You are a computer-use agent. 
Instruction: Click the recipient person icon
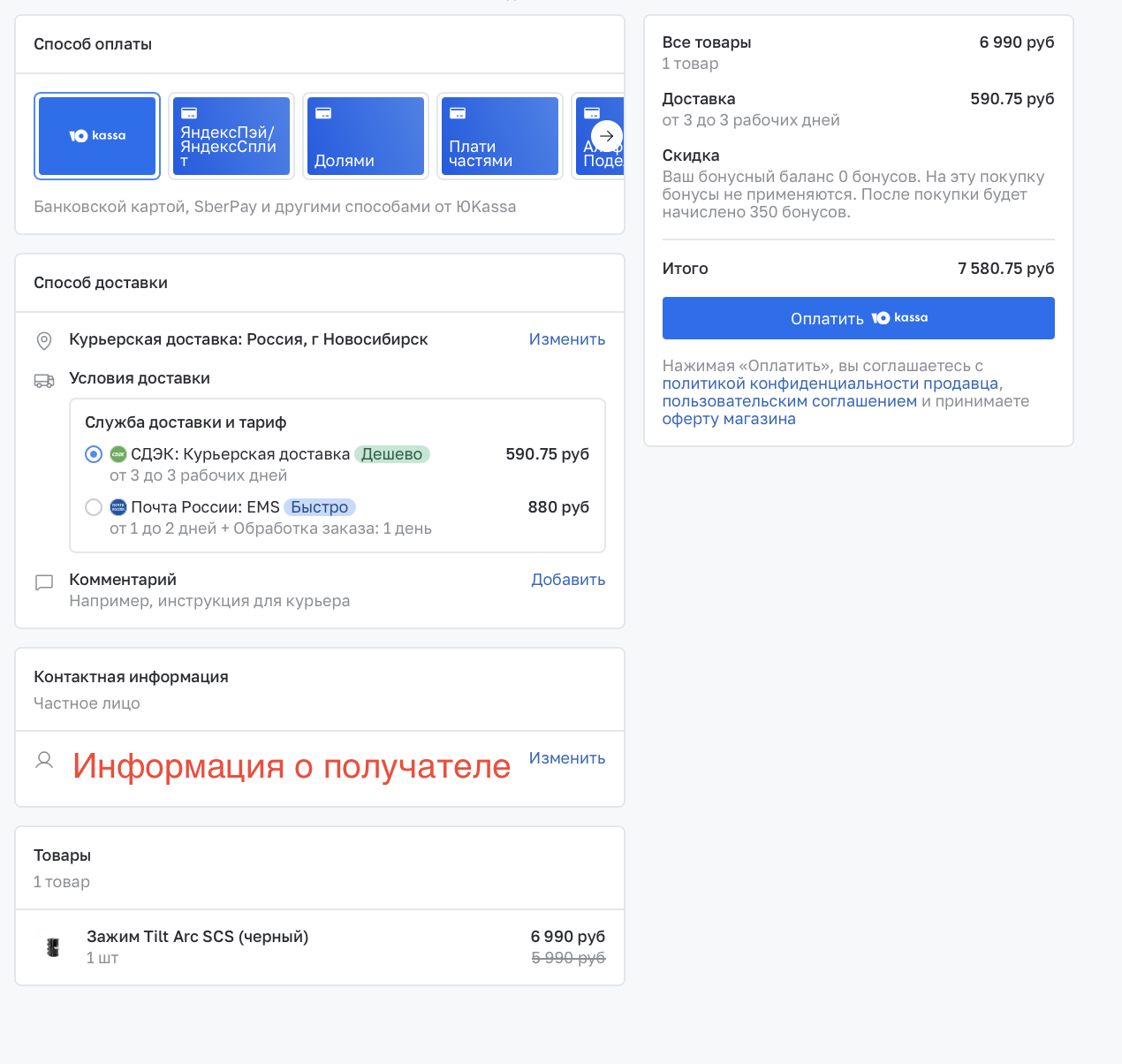pyautogui.click(x=44, y=760)
